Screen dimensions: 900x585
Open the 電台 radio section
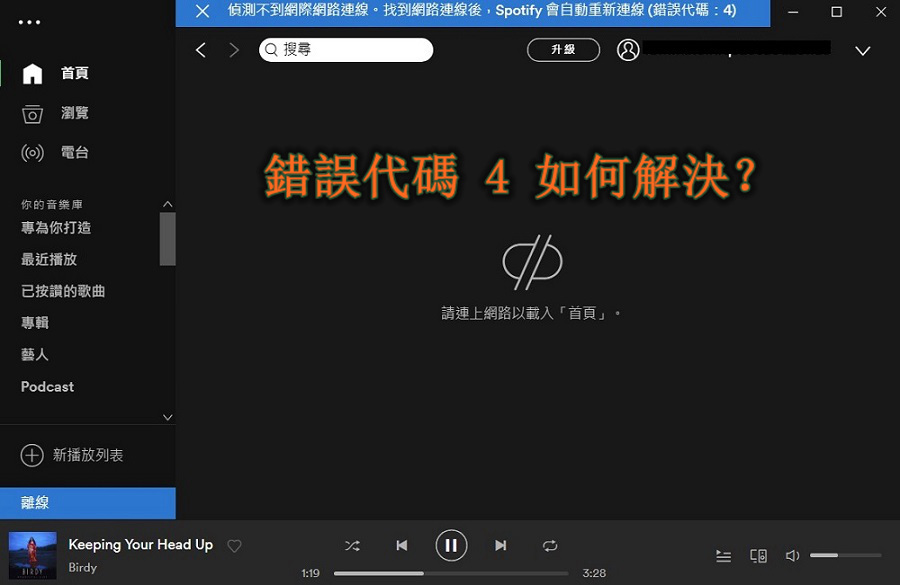pyautogui.click(x=75, y=152)
